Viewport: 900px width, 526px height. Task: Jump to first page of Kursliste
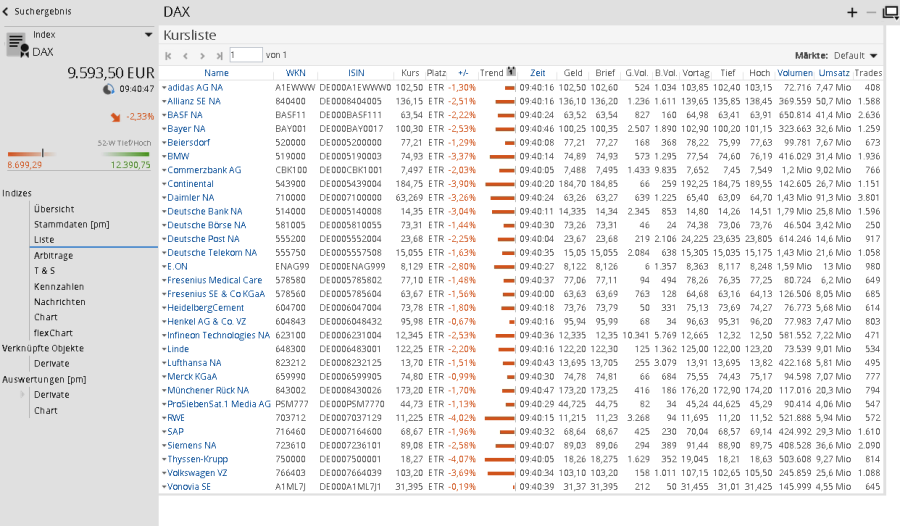pos(169,55)
